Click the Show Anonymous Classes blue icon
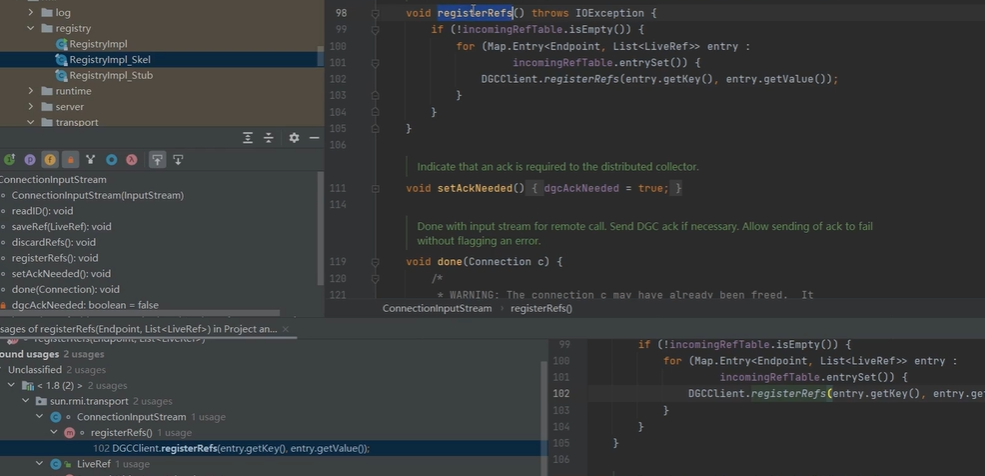 click(x=111, y=160)
